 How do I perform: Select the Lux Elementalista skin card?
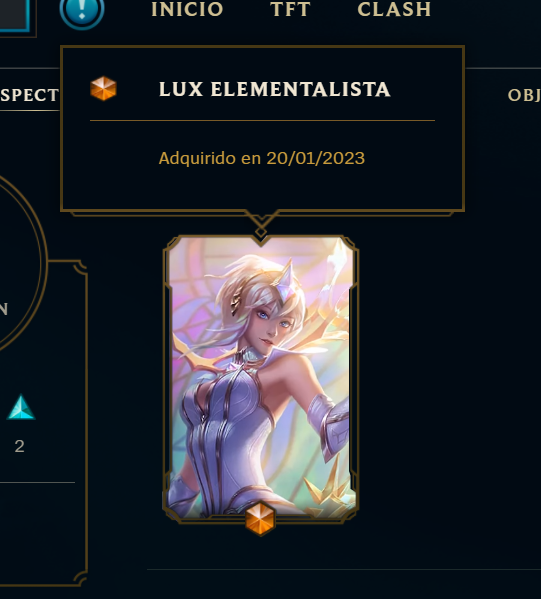point(261,379)
